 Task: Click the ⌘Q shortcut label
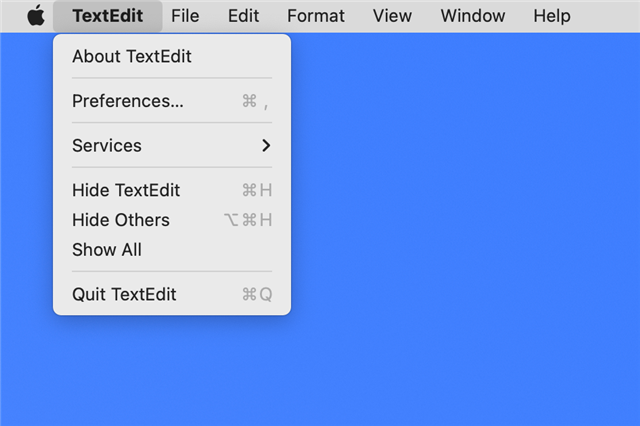point(257,294)
